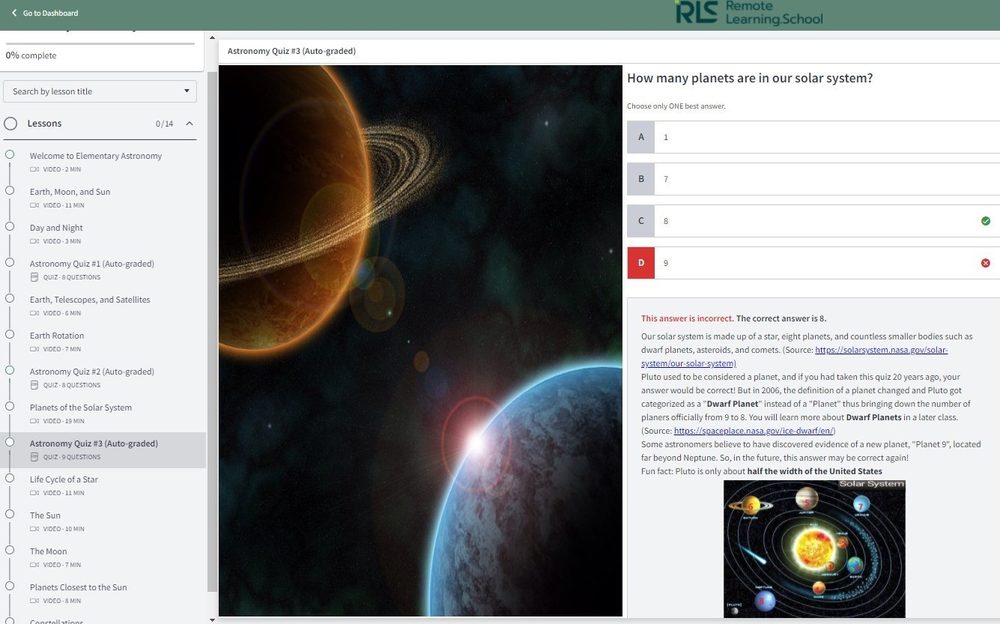The width and height of the screenshot is (1000, 624).
Task: Click the video icon under Earth, Telescopes, and Satellites
Action: (x=34, y=313)
